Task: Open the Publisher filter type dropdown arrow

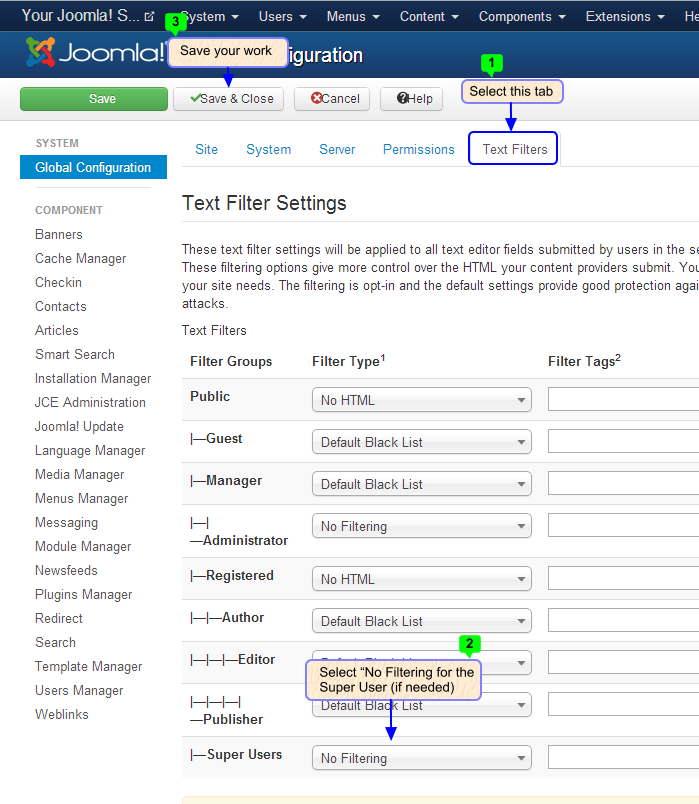Action: point(521,706)
